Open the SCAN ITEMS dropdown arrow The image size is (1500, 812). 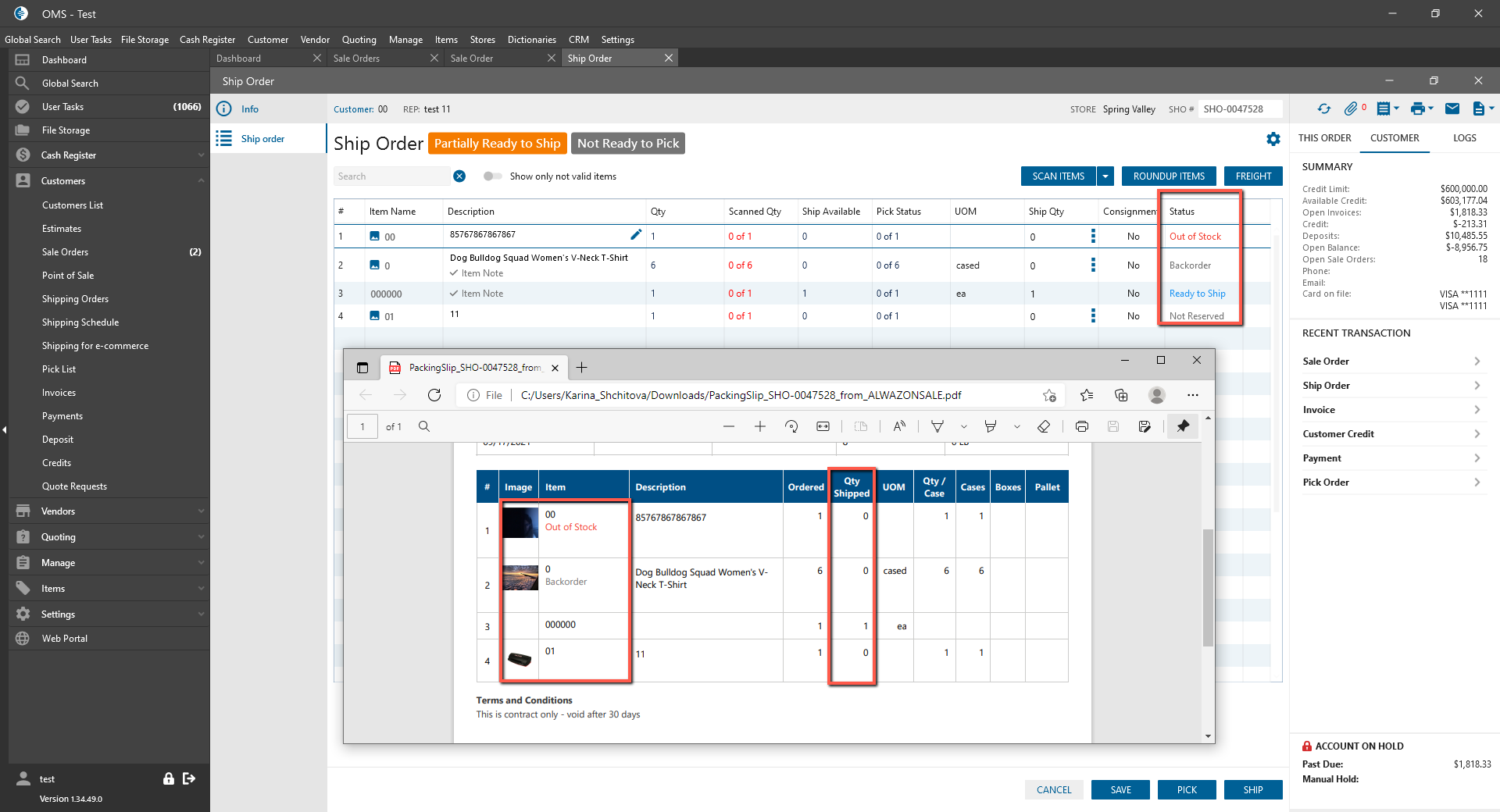[x=1105, y=176]
